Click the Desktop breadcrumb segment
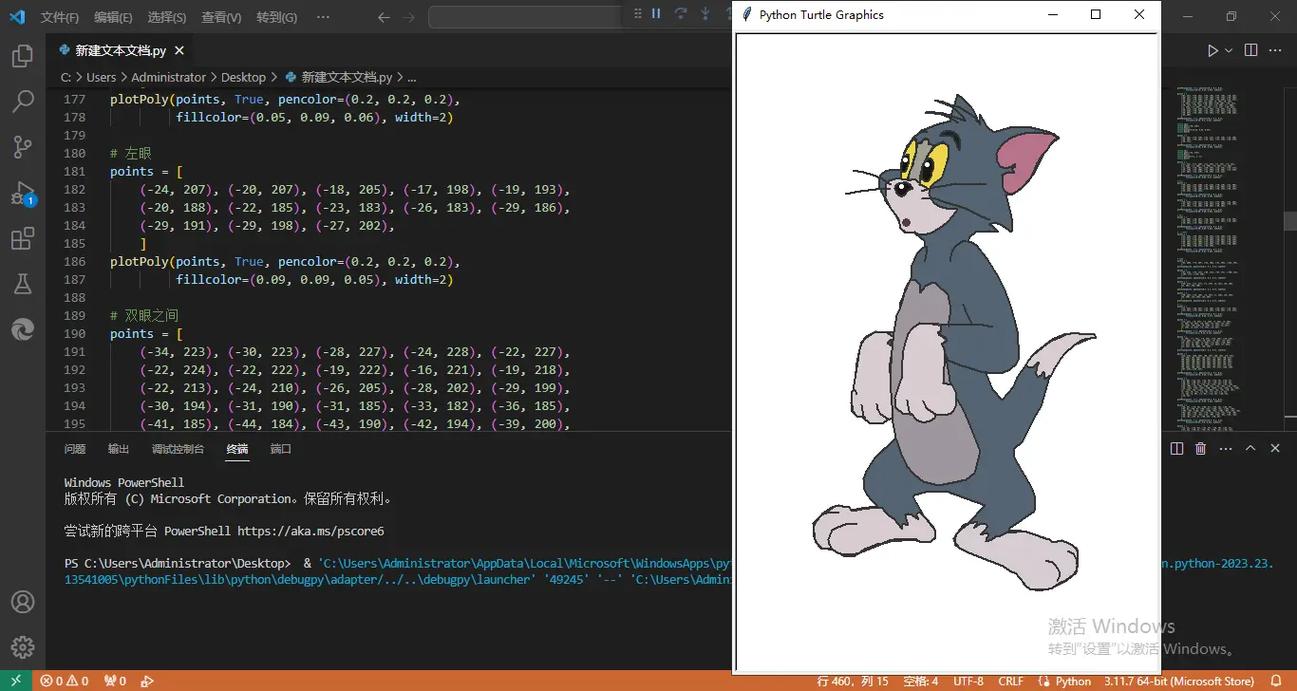This screenshot has height=691, width=1297. click(x=243, y=77)
